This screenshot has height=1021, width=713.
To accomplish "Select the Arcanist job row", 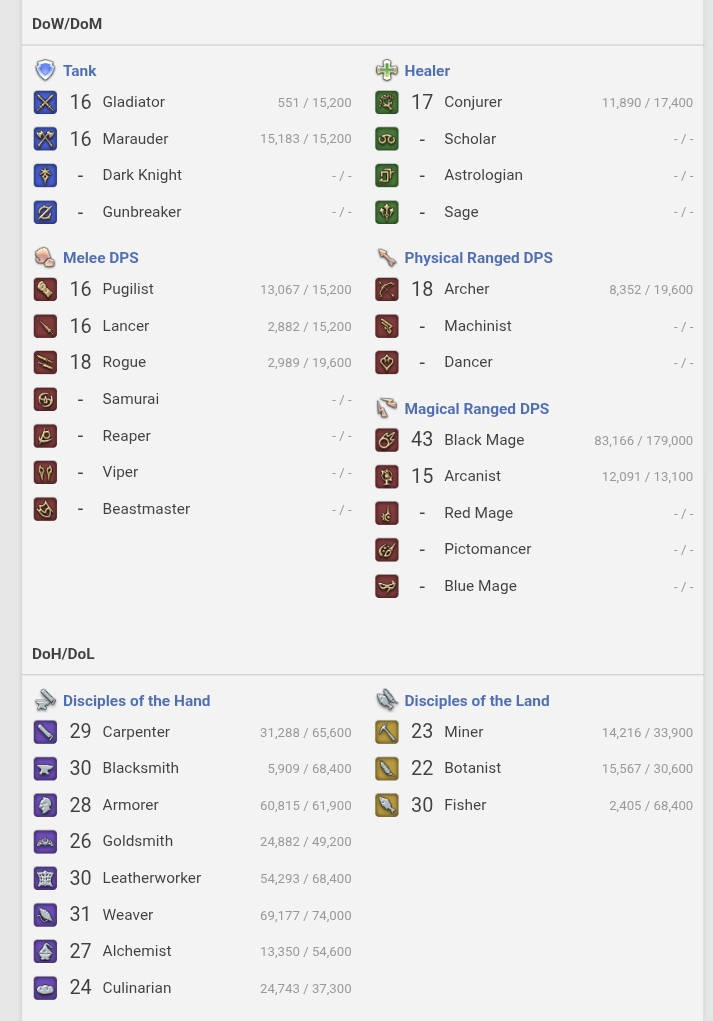I will pyautogui.click(x=534, y=476).
